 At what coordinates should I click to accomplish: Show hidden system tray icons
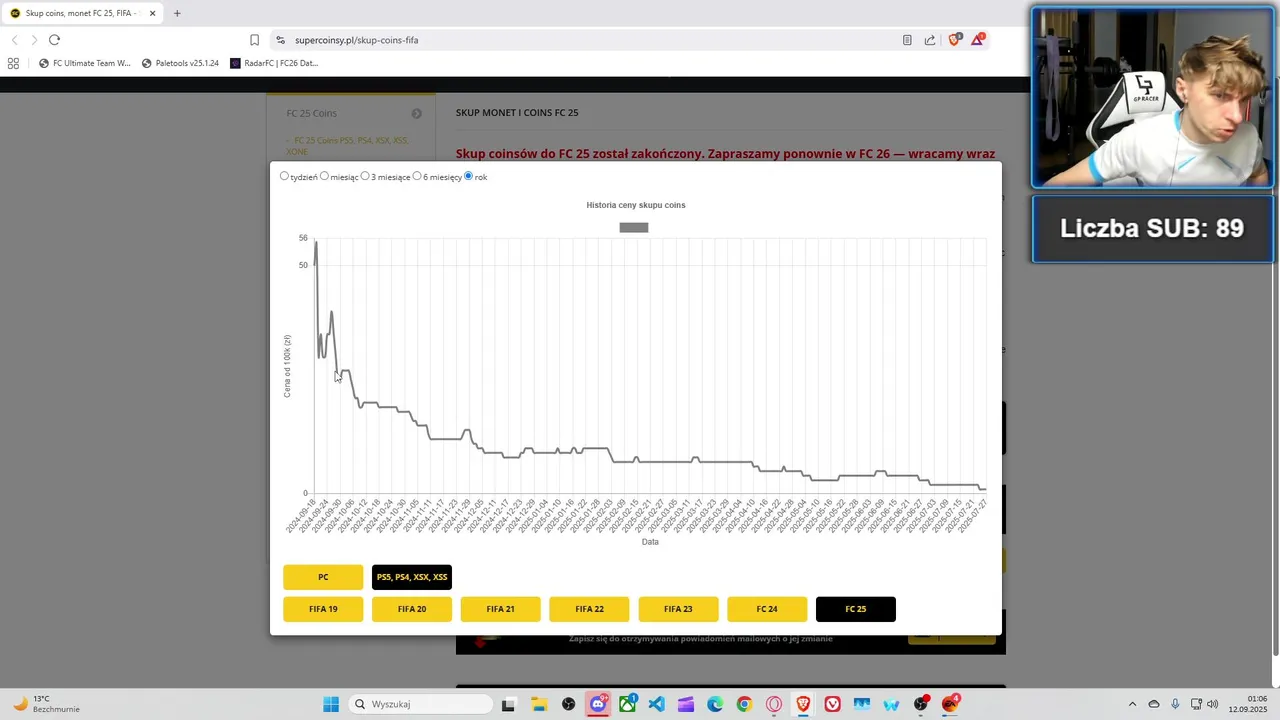point(1132,704)
